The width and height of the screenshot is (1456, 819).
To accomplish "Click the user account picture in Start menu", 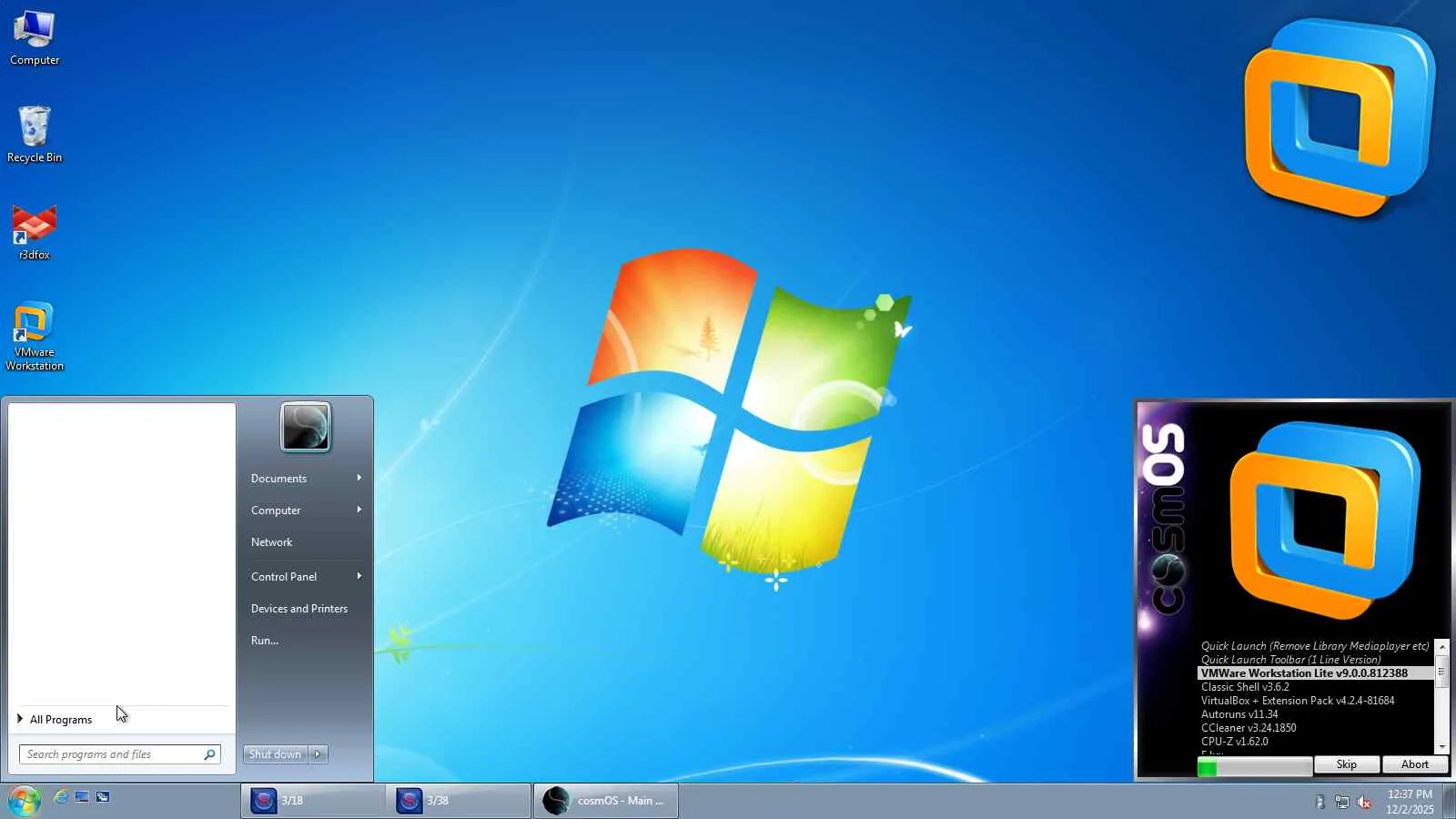I will coord(306,427).
